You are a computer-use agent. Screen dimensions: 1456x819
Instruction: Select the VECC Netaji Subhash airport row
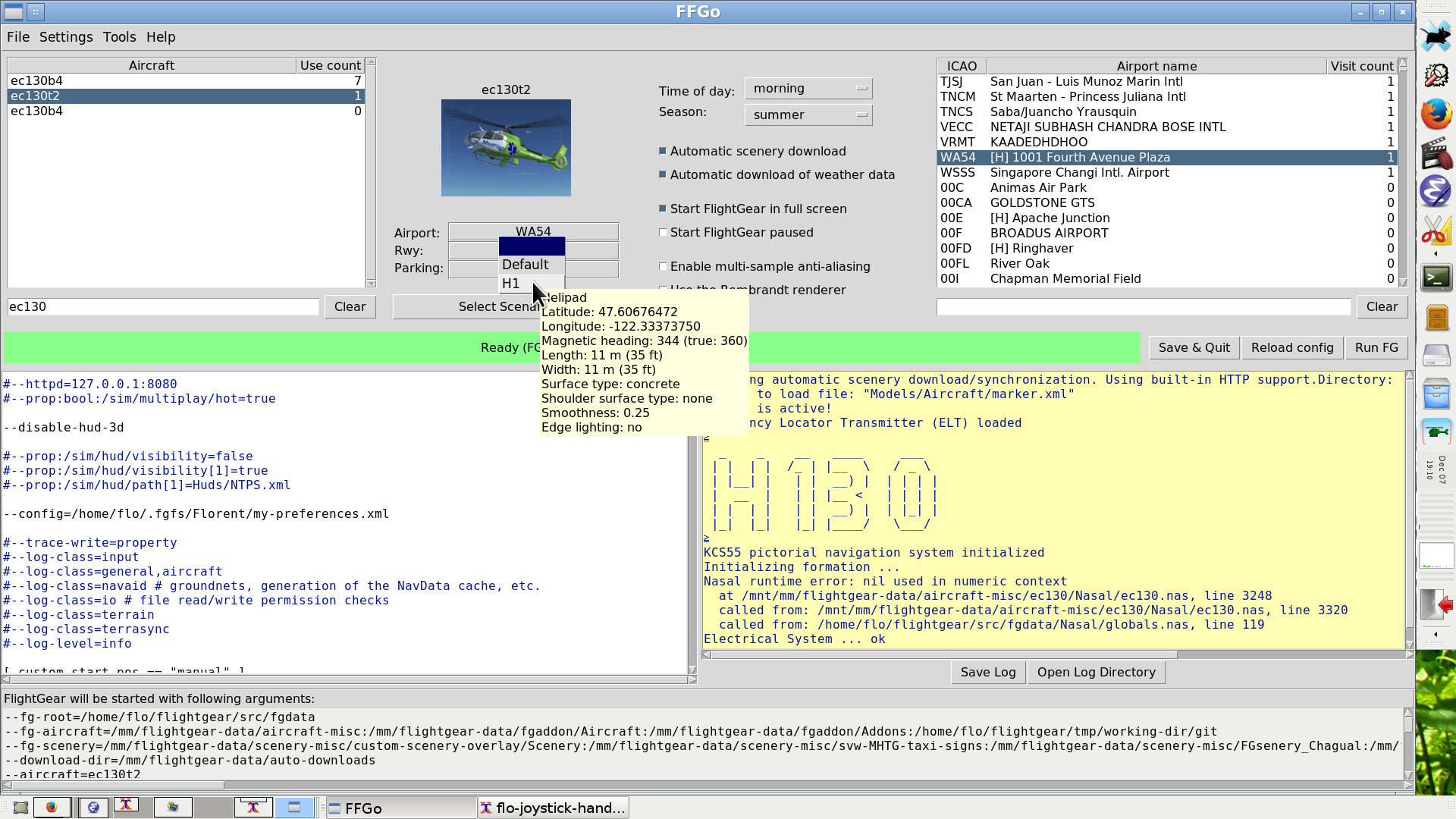click(1167, 127)
